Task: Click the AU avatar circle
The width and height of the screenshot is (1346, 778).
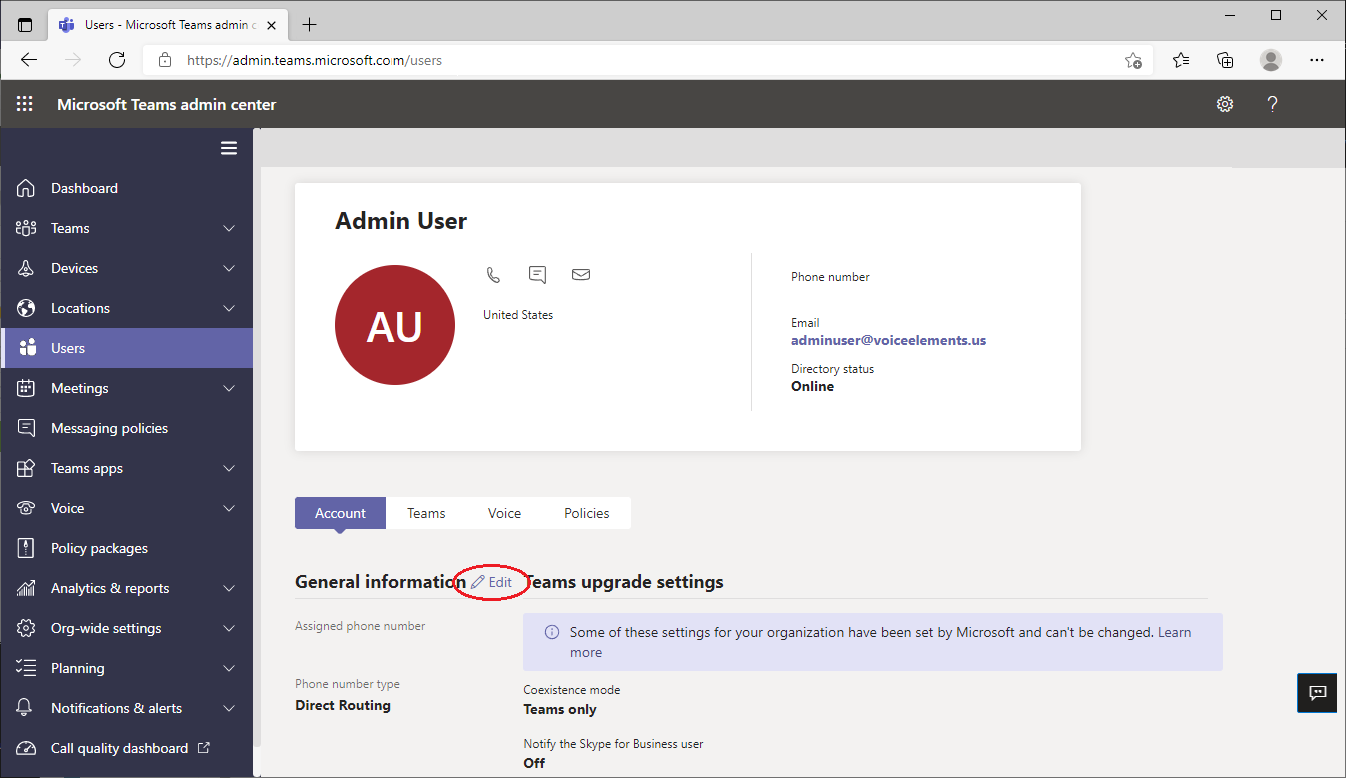Action: click(x=395, y=325)
